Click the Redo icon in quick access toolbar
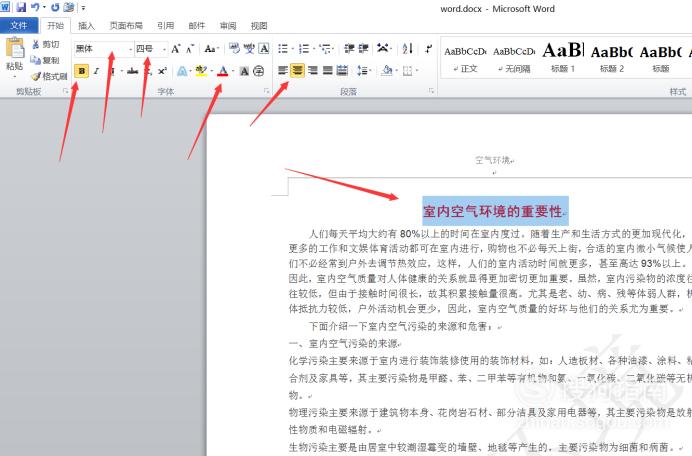 [x=55, y=8]
